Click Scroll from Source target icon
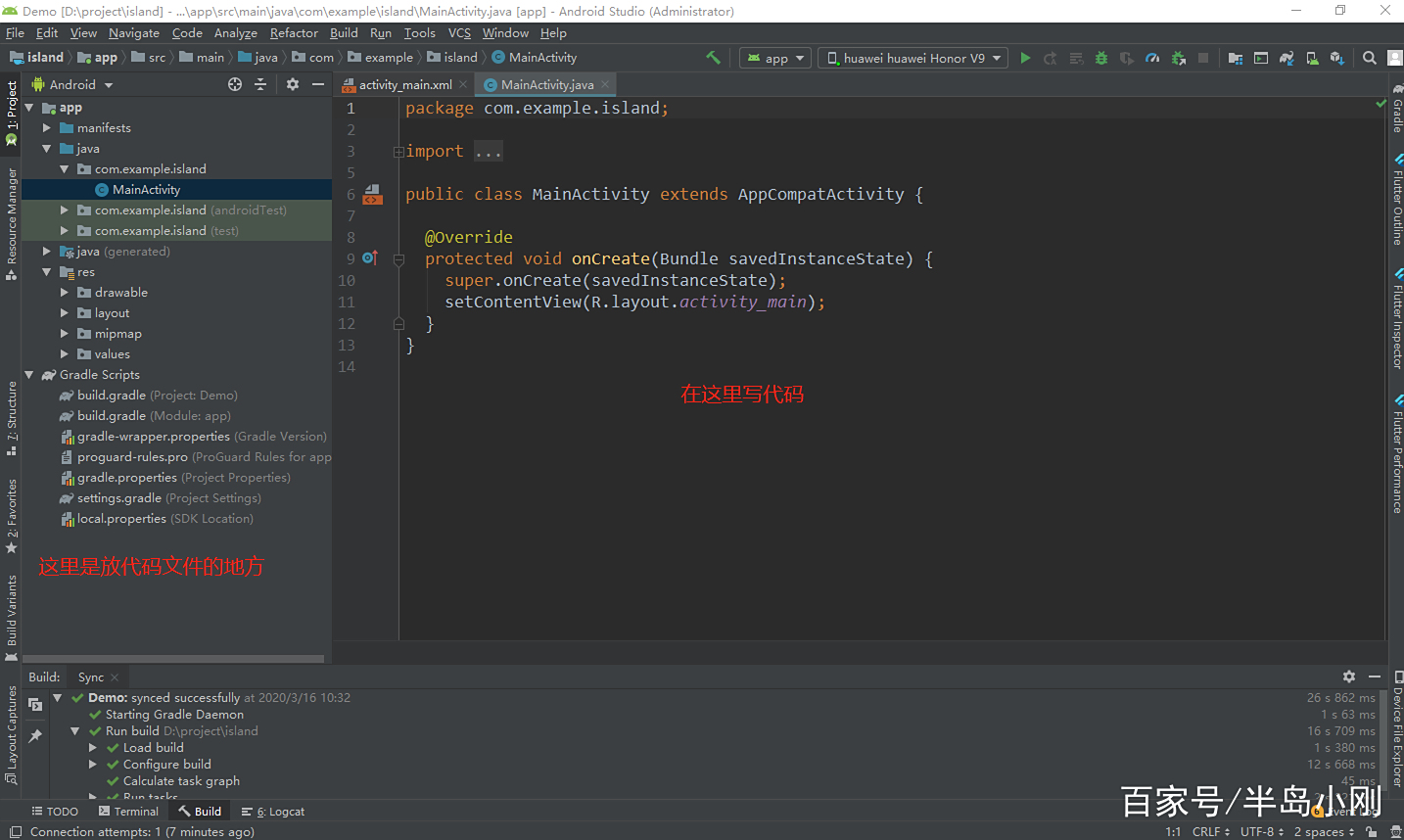Viewport: 1404px width, 840px height. coord(235,84)
